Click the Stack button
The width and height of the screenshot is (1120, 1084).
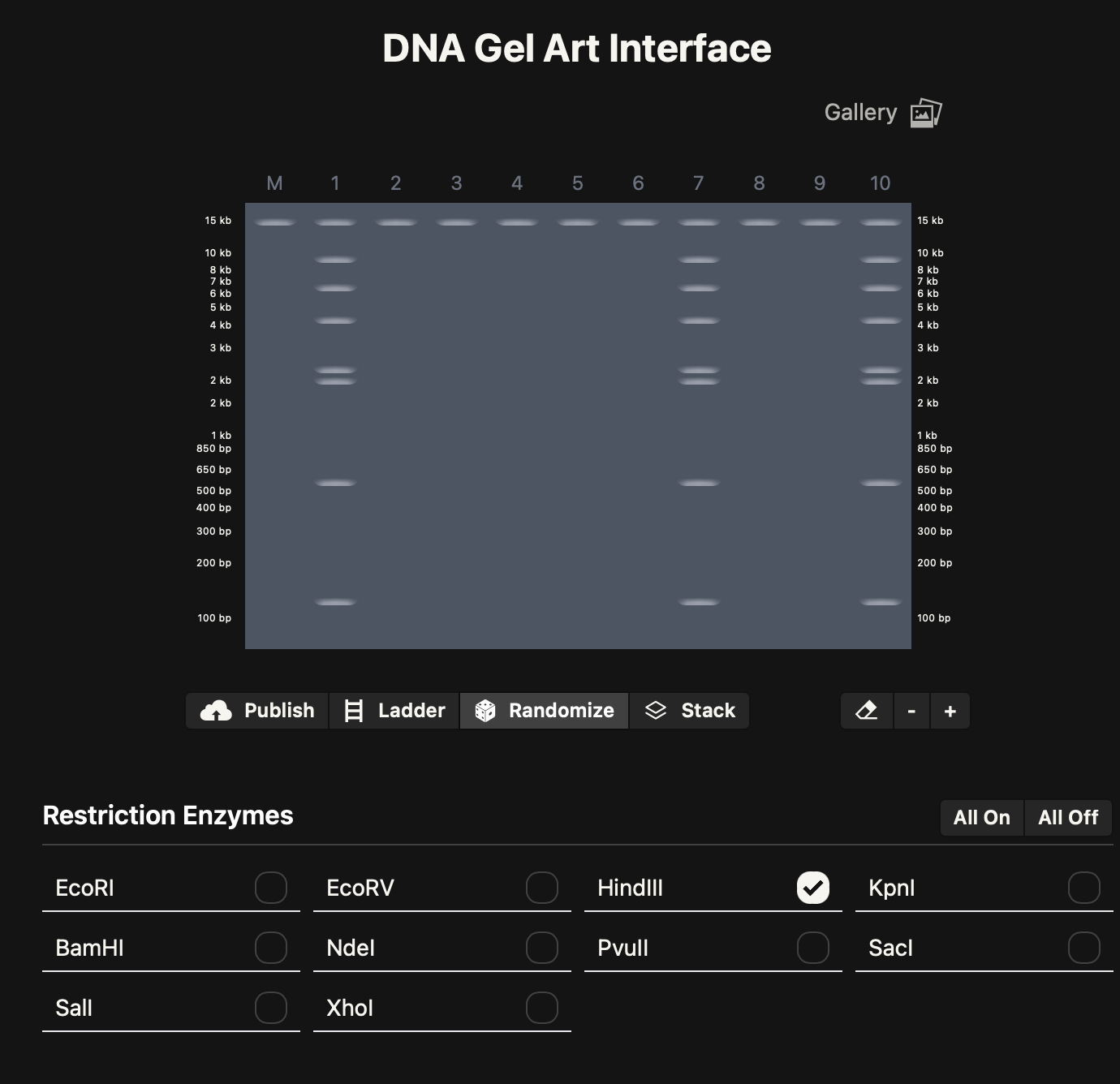pyautogui.click(x=689, y=711)
